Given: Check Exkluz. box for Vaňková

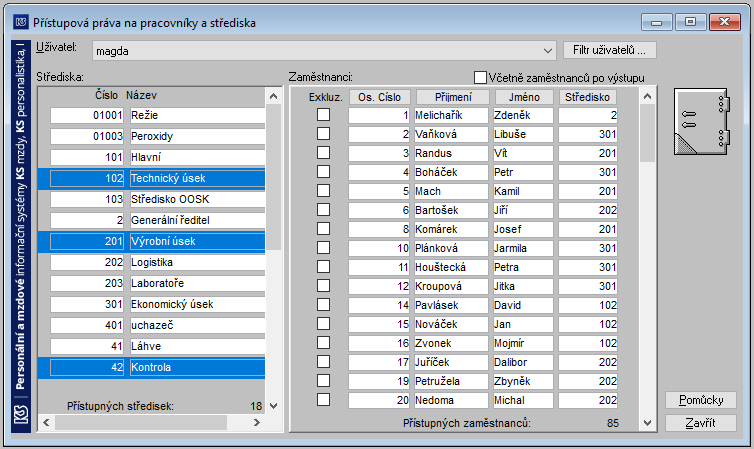Looking at the screenshot, I should 324,134.
